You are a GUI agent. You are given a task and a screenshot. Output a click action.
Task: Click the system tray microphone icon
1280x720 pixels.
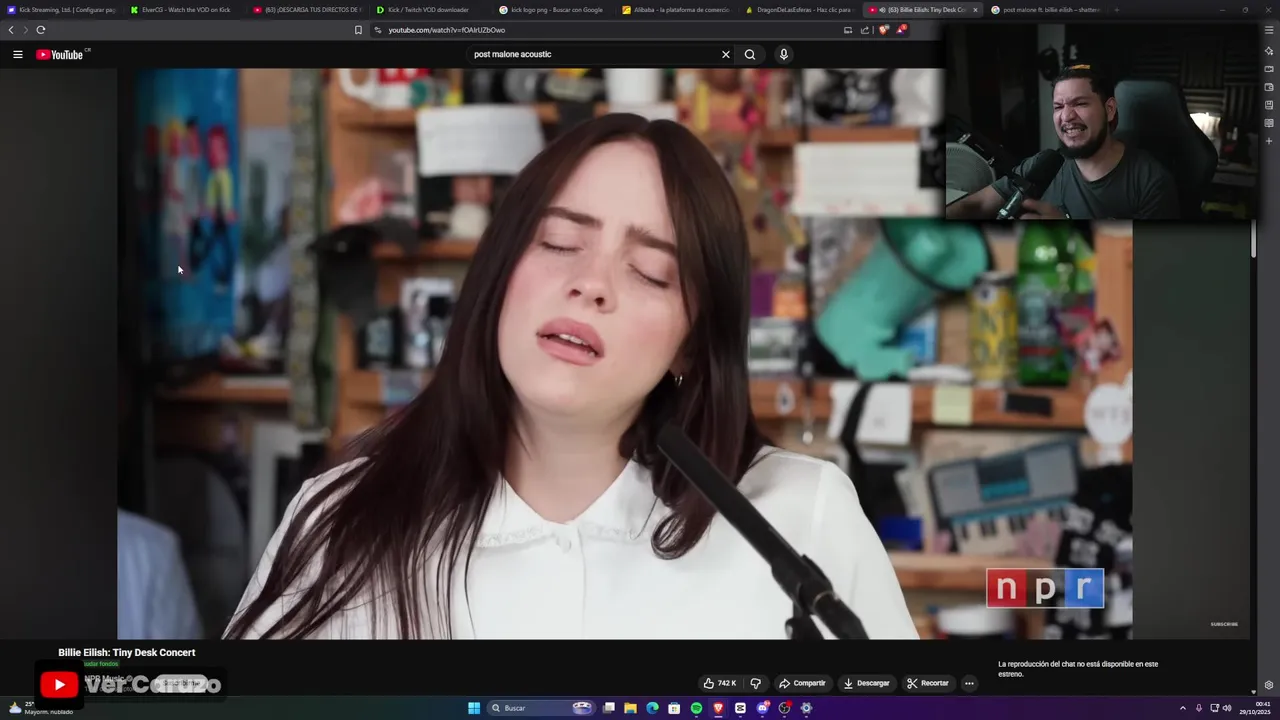1199,708
